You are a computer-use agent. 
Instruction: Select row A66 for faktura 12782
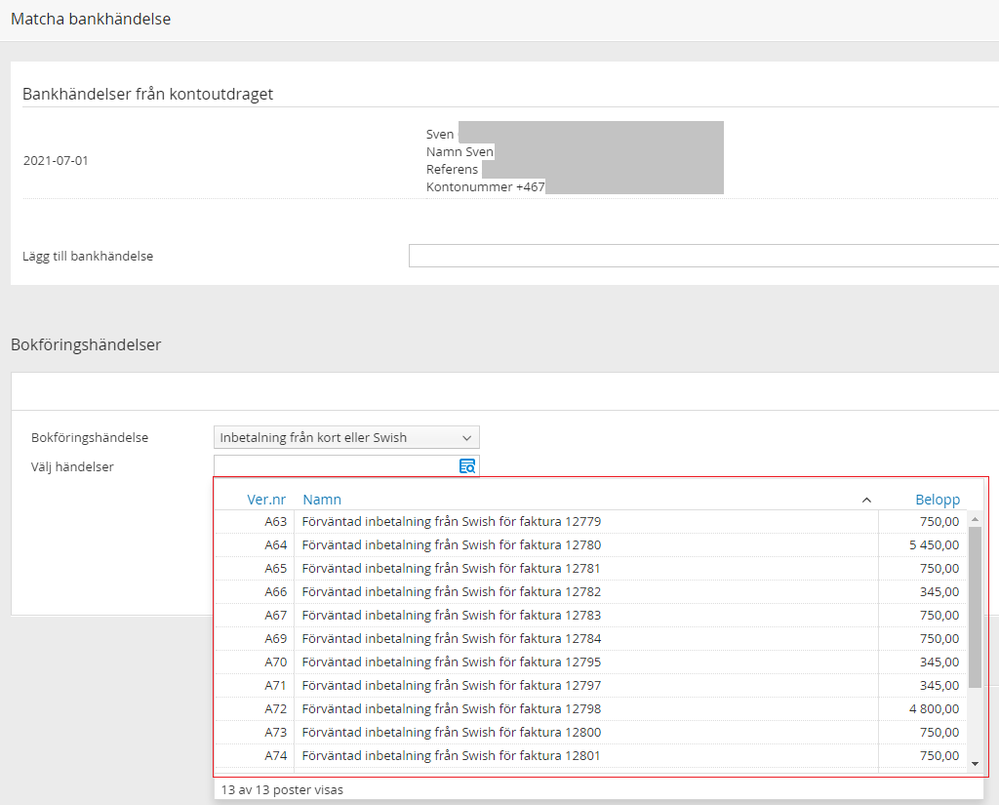coord(451,592)
